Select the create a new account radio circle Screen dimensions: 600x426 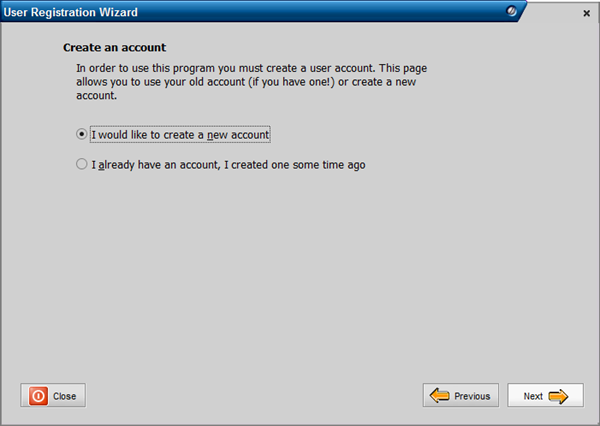(x=82, y=133)
